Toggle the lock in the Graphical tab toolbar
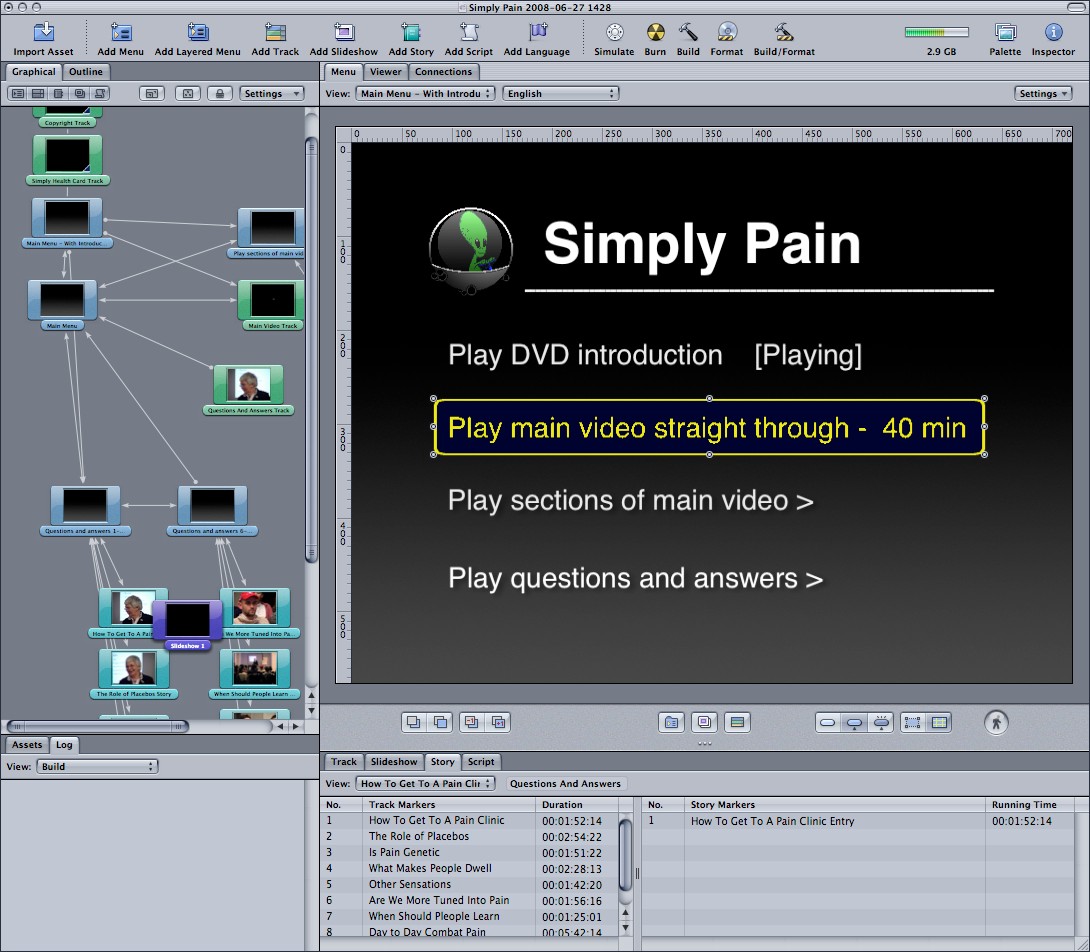The width and height of the screenshot is (1090, 952). 220,93
